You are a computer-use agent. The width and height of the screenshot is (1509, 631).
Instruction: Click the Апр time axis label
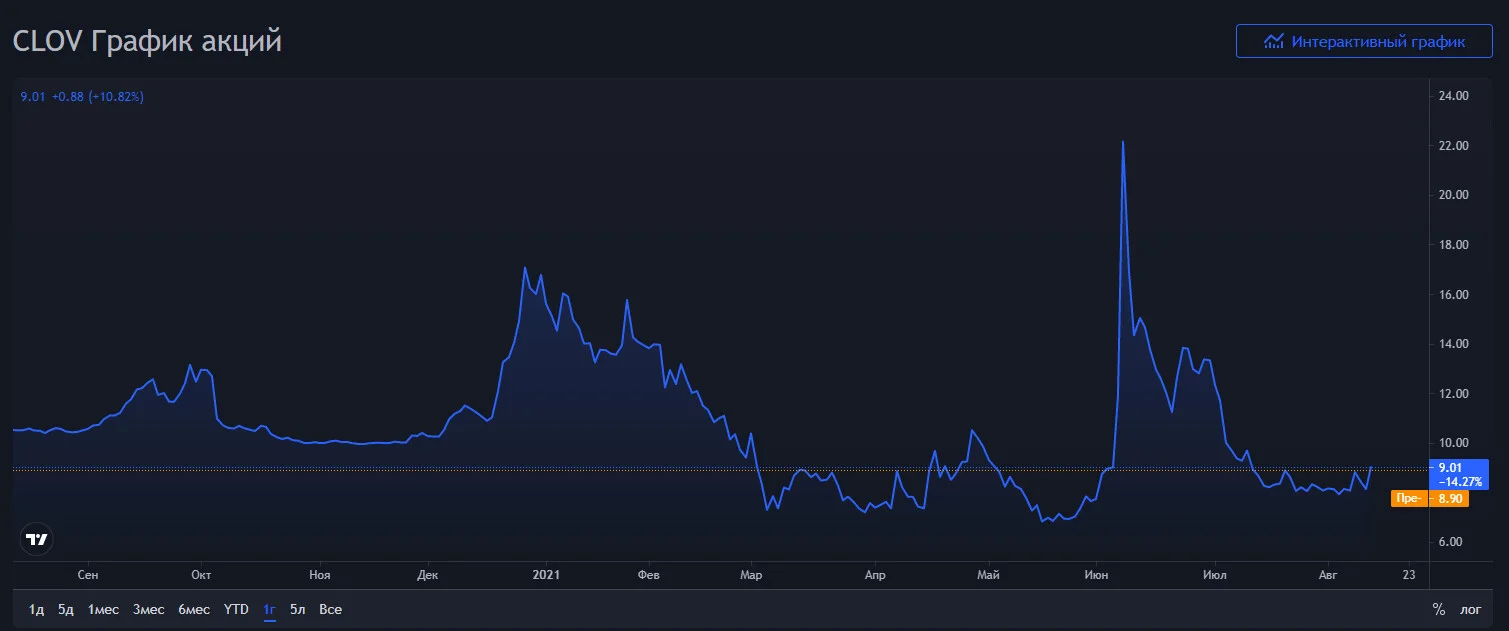(x=875, y=575)
